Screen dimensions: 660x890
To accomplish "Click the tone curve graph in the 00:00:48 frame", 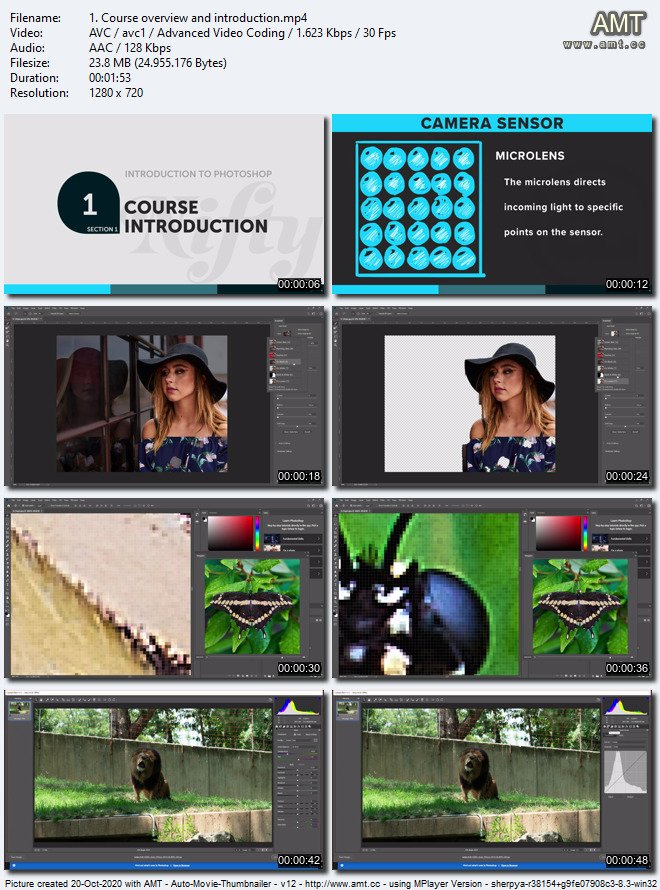I will pyautogui.click(x=625, y=771).
